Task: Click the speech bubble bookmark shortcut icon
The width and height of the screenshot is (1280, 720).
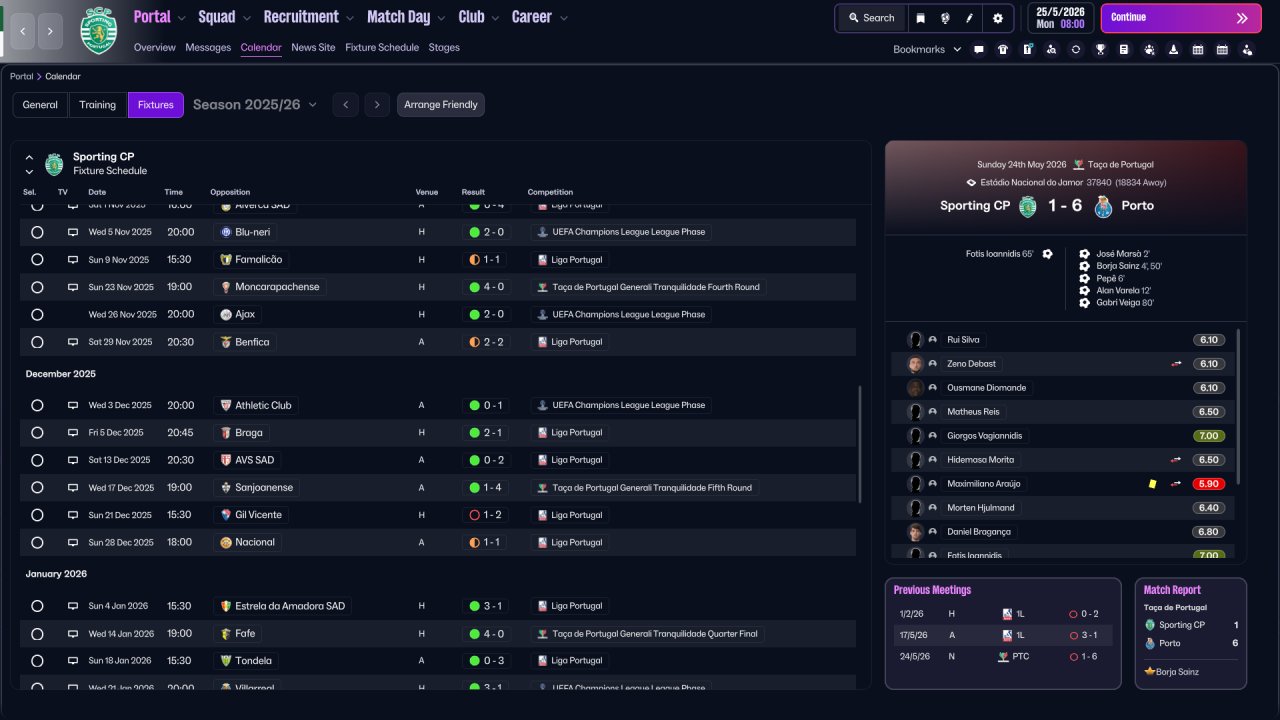Action: click(x=978, y=49)
